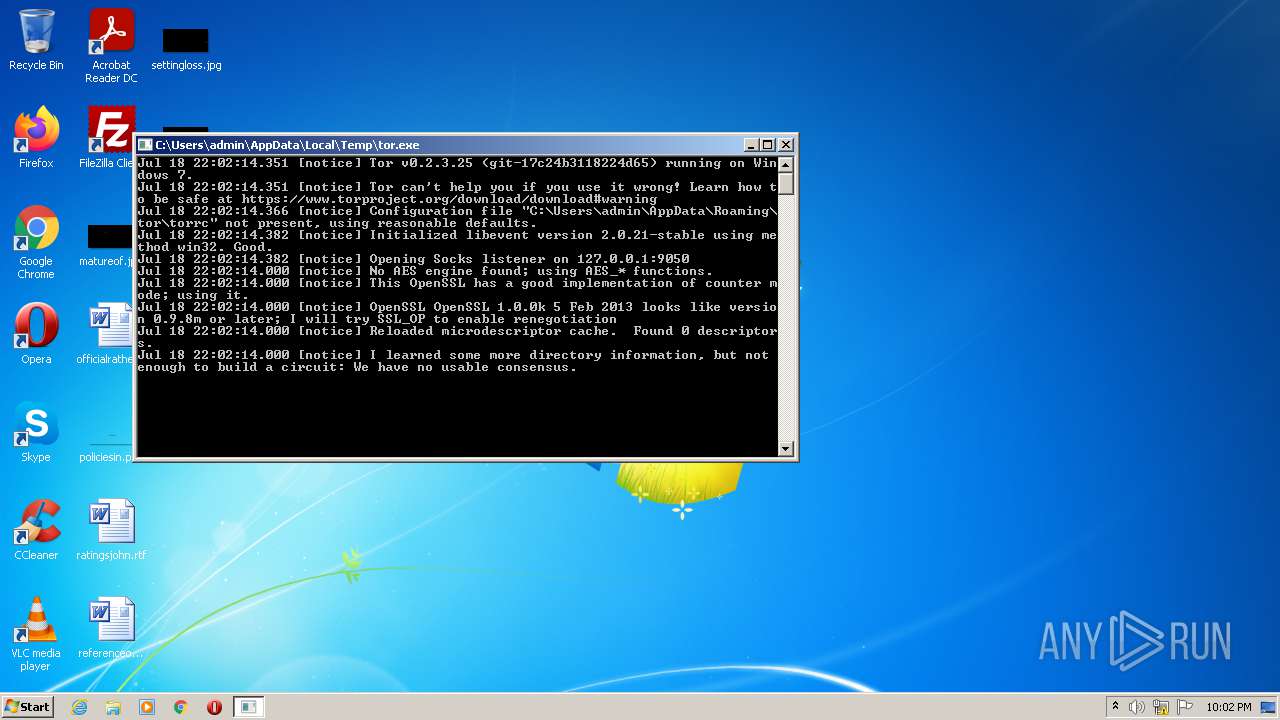Click the 'No AES engine found' log line
The width and height of the screenshot is (1280, 720).
tap(425, 271)
